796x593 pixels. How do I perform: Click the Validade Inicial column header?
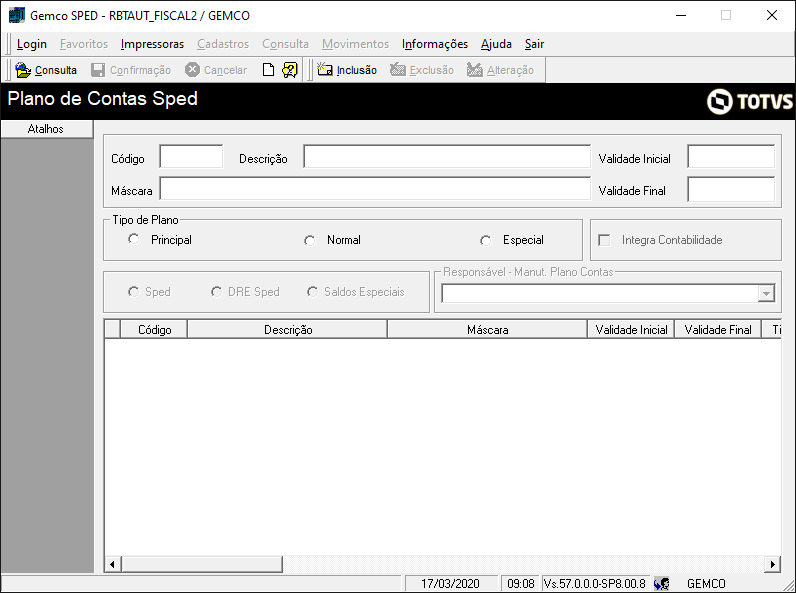coord(631,330)
